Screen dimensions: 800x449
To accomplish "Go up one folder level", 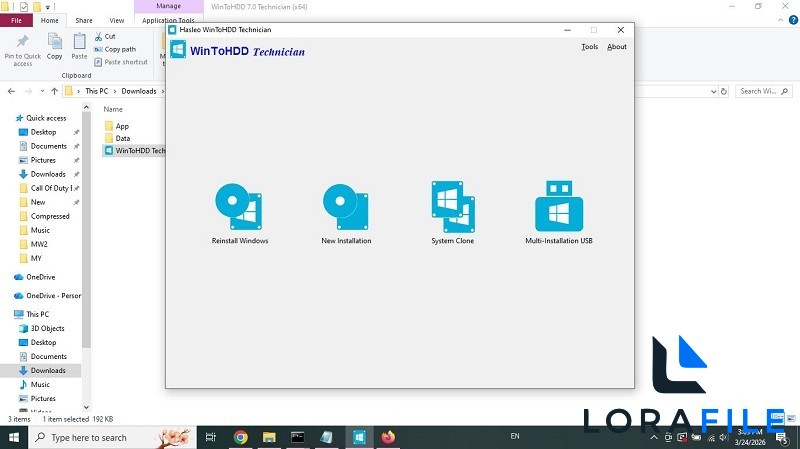I will pos(54,91).
